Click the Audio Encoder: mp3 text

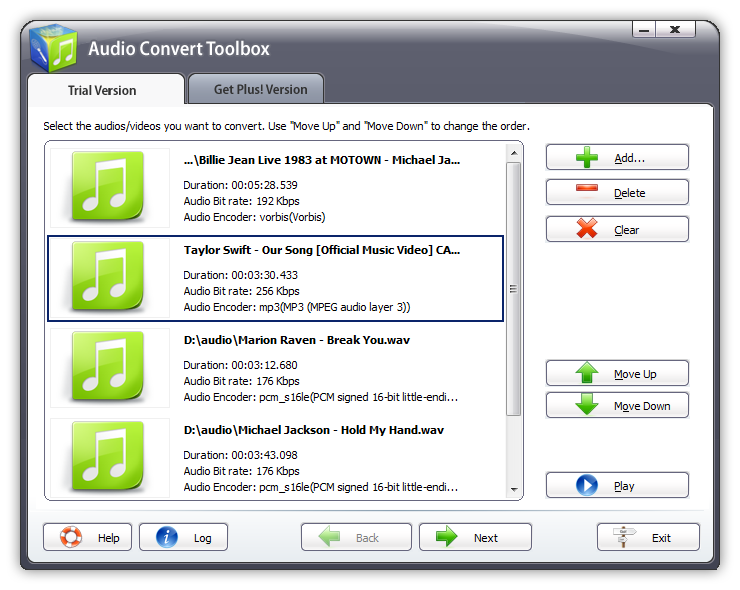point(296,307)
